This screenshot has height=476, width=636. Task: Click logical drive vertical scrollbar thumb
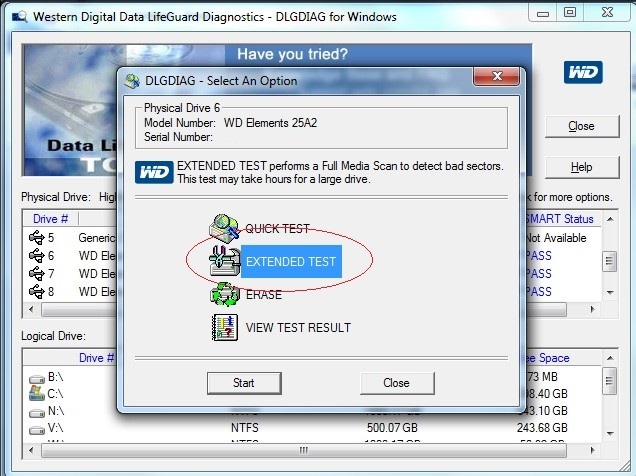tap(609, 381)
